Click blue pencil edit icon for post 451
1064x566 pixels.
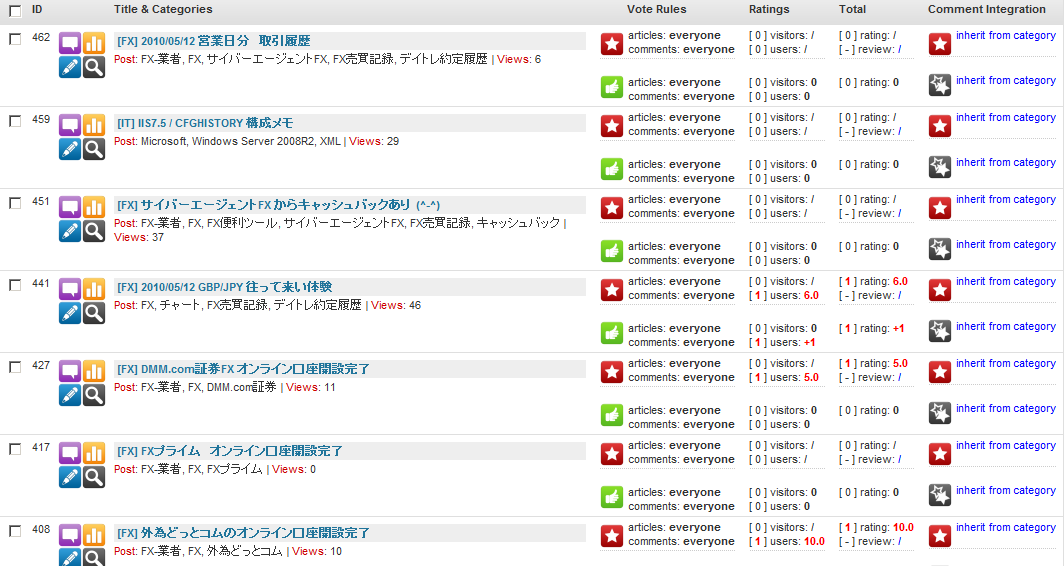(x=70, y=231)
